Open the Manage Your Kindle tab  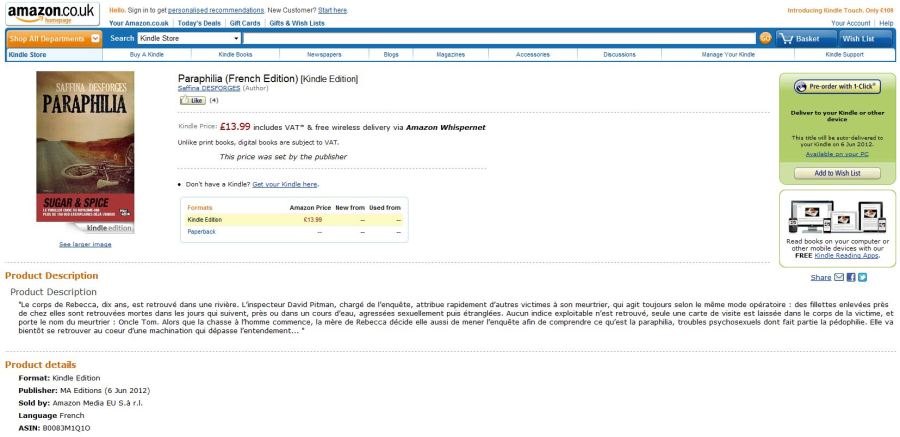coord(727,54)
